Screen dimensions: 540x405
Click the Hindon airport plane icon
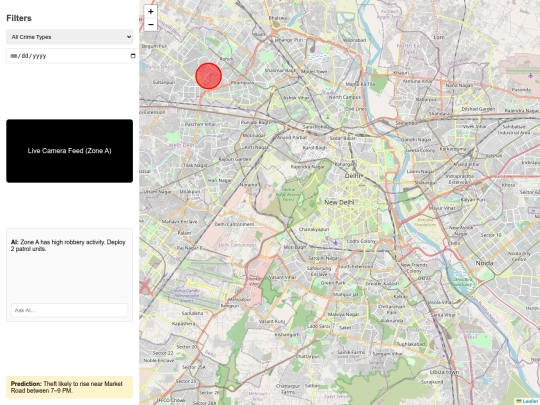click(x=531, y=75)
